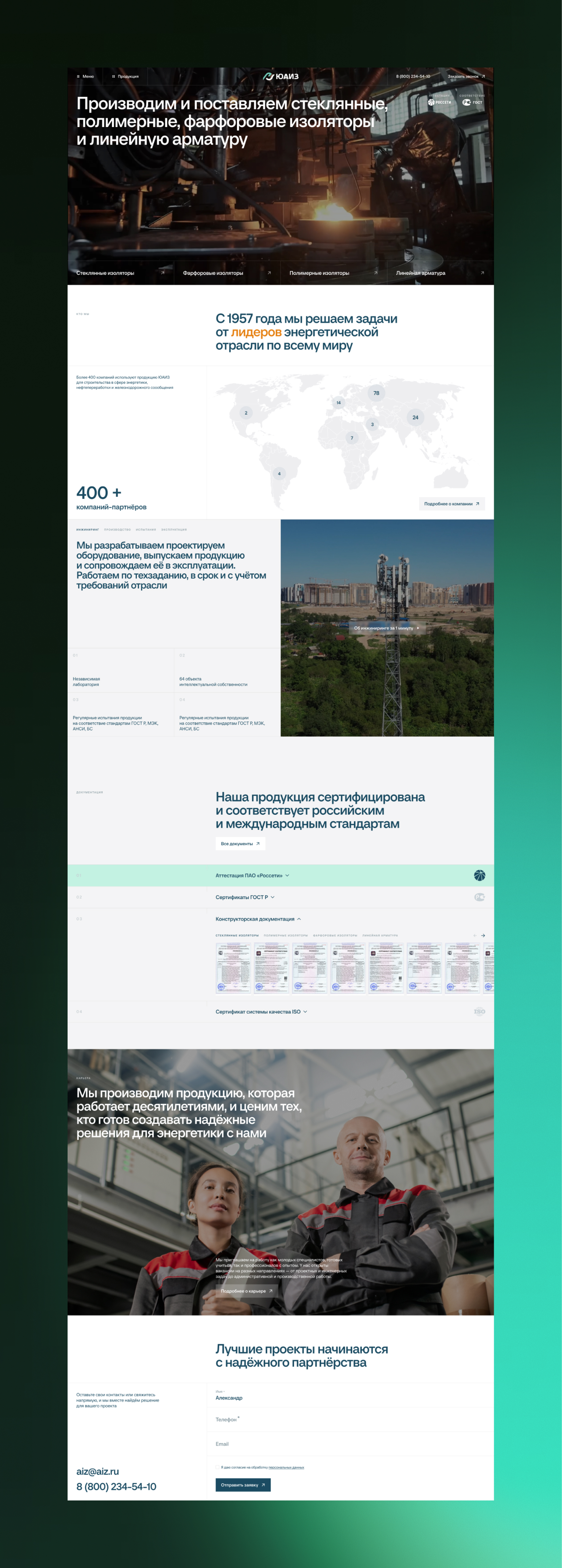
Task: Switch to the Производство tab
Action: tap(117, 530)
